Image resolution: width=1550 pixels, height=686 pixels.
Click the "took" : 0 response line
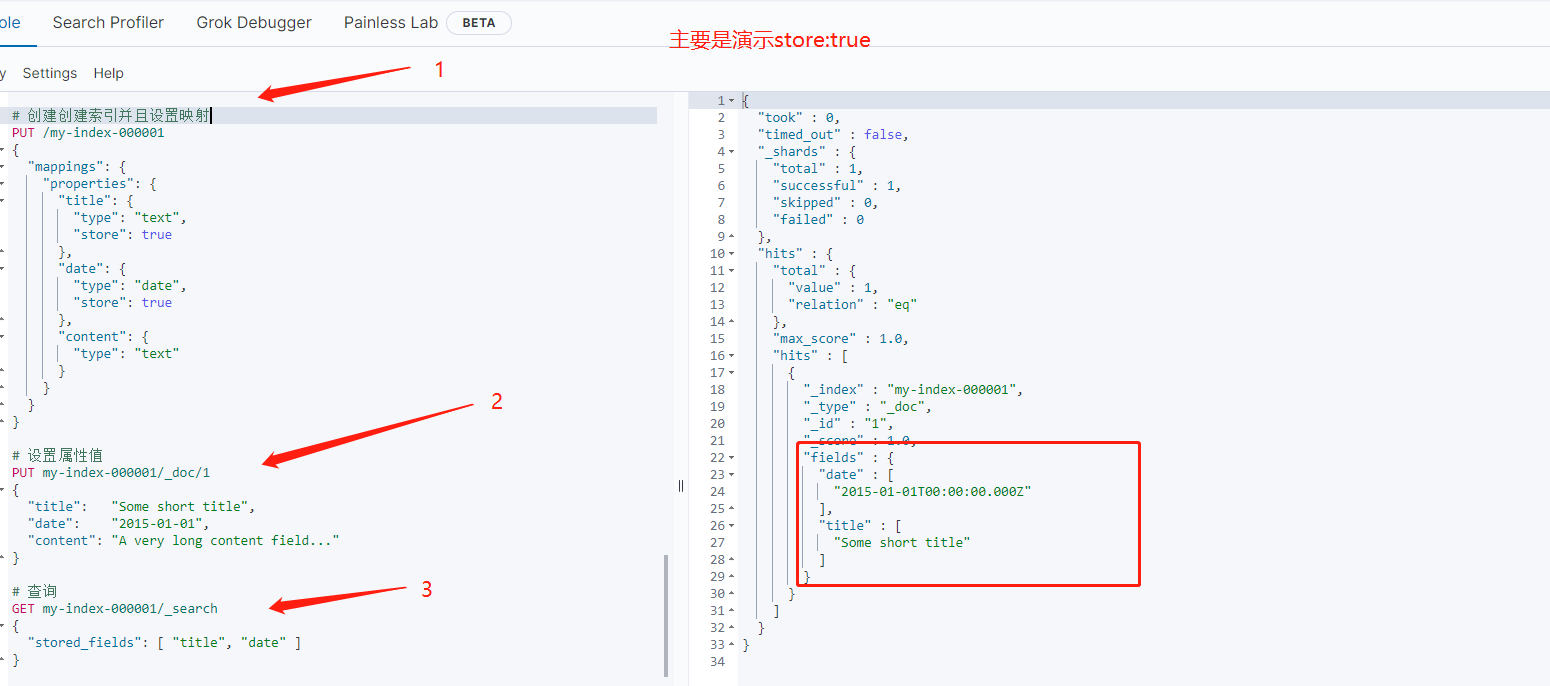pyautogui.click(x=799, y=118)
